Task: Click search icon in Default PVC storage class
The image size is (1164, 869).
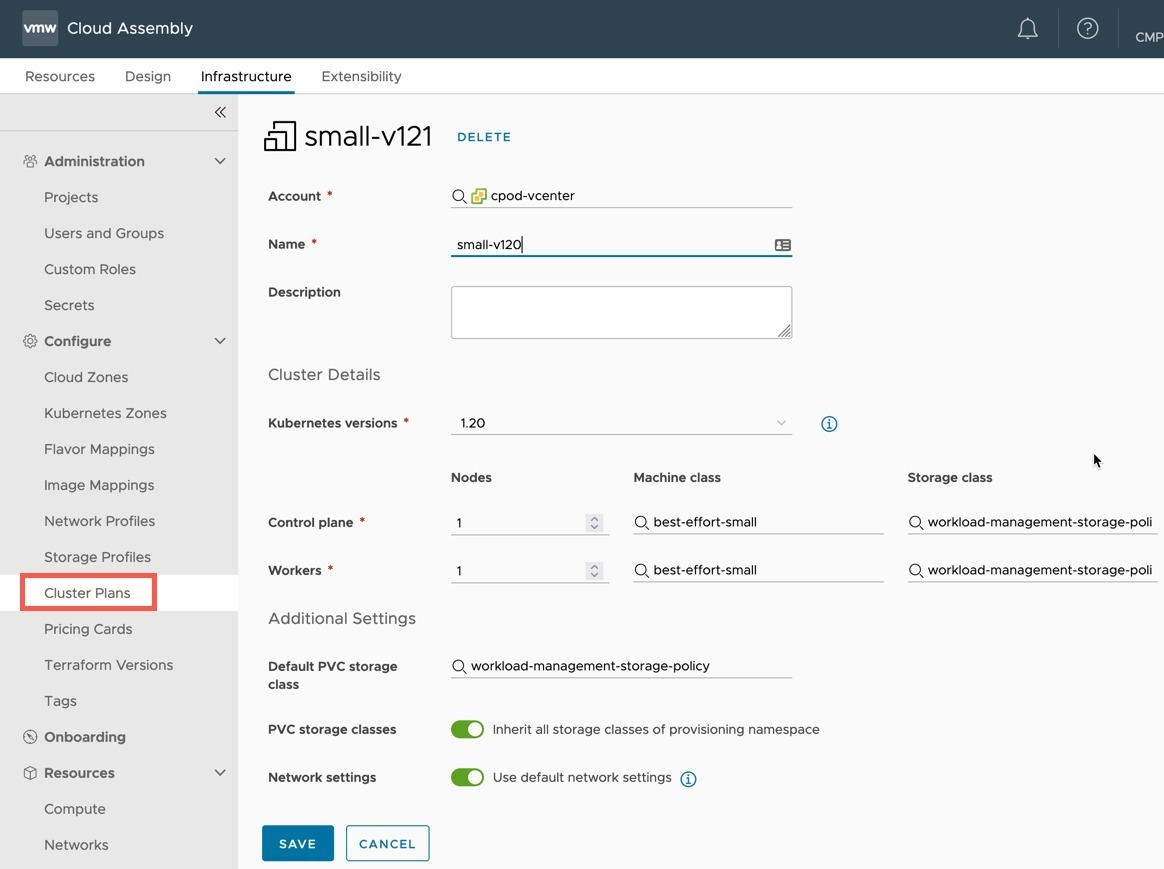Action: (459, 666)
